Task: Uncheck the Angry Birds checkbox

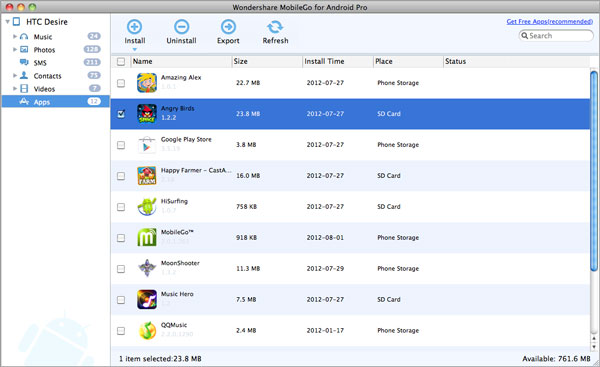Action: 121,114
